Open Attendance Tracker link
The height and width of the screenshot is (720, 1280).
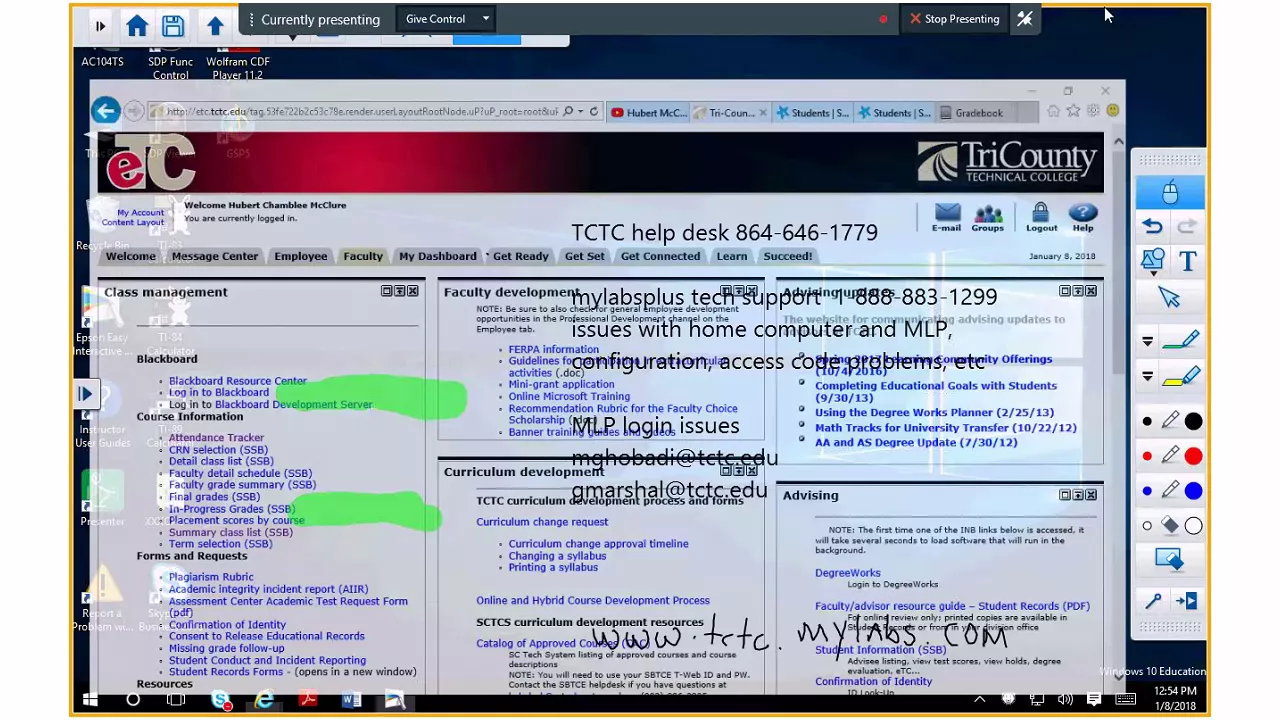coord(216,438)
